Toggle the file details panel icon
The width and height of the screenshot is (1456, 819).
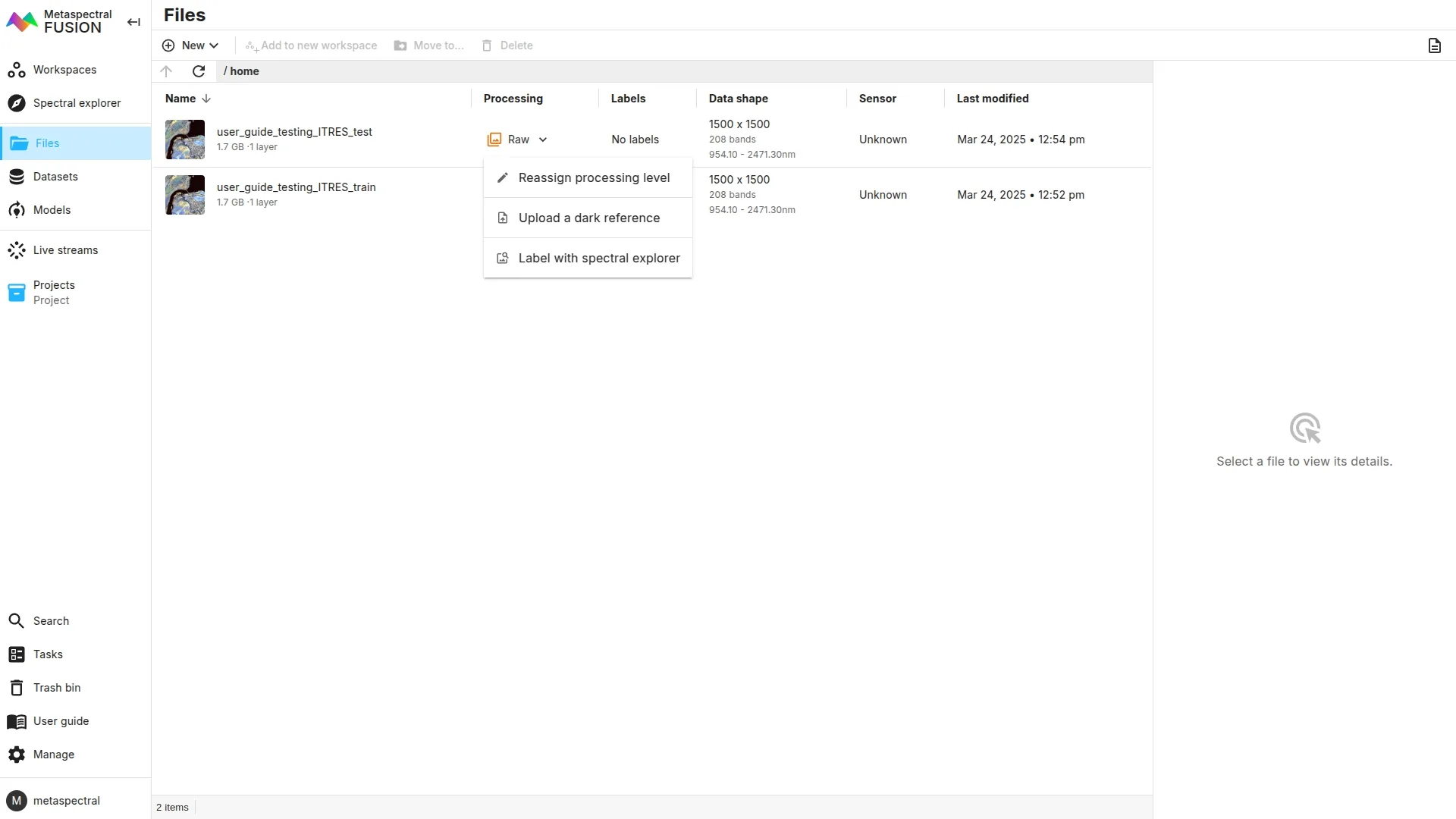[1434, 45]
